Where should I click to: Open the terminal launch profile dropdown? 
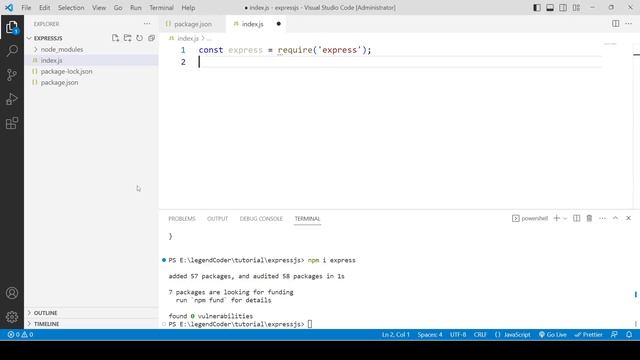tap(565, 218)
